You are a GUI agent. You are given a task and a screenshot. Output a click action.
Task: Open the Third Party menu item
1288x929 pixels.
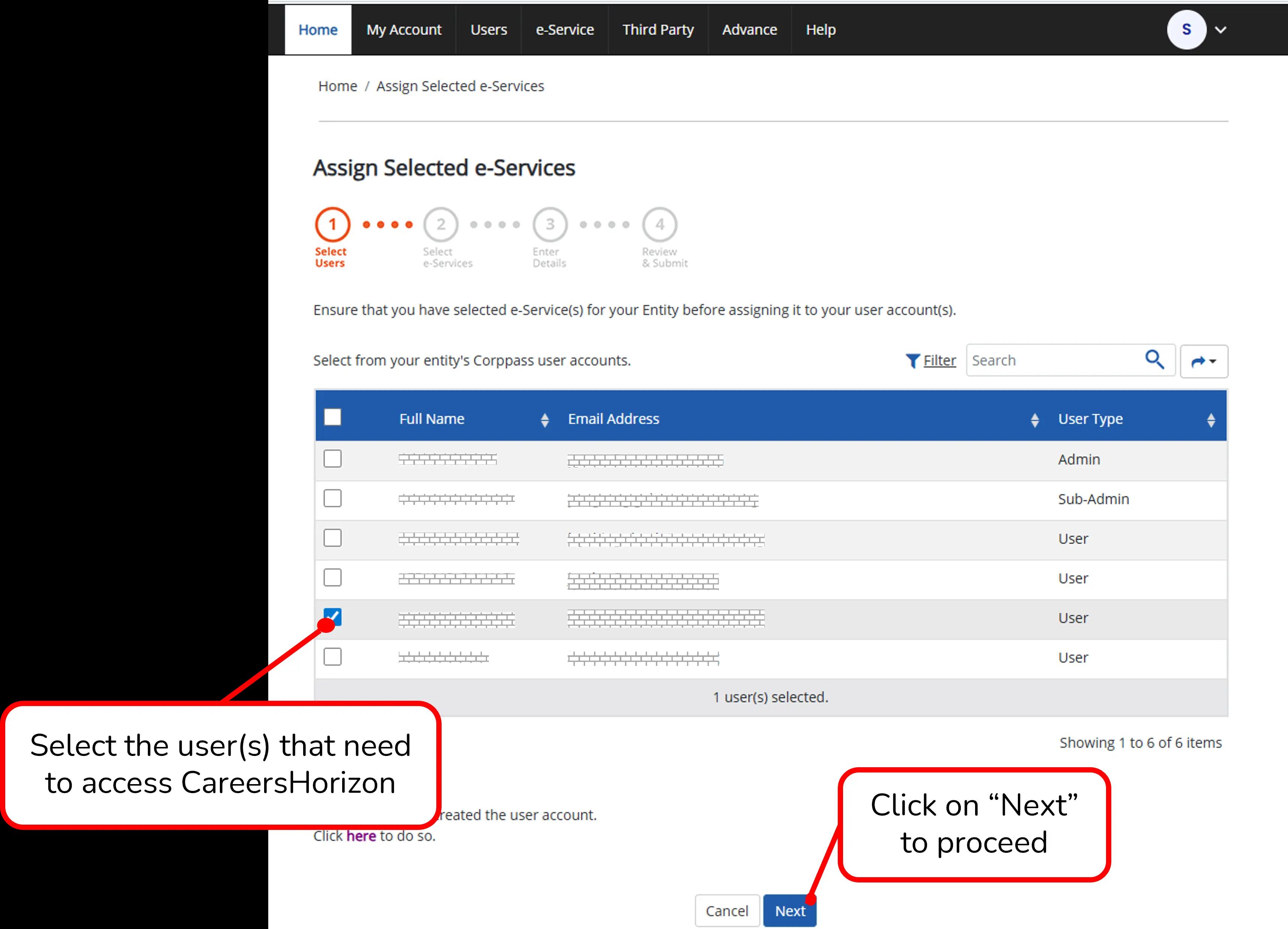click(x=658, y=30)
